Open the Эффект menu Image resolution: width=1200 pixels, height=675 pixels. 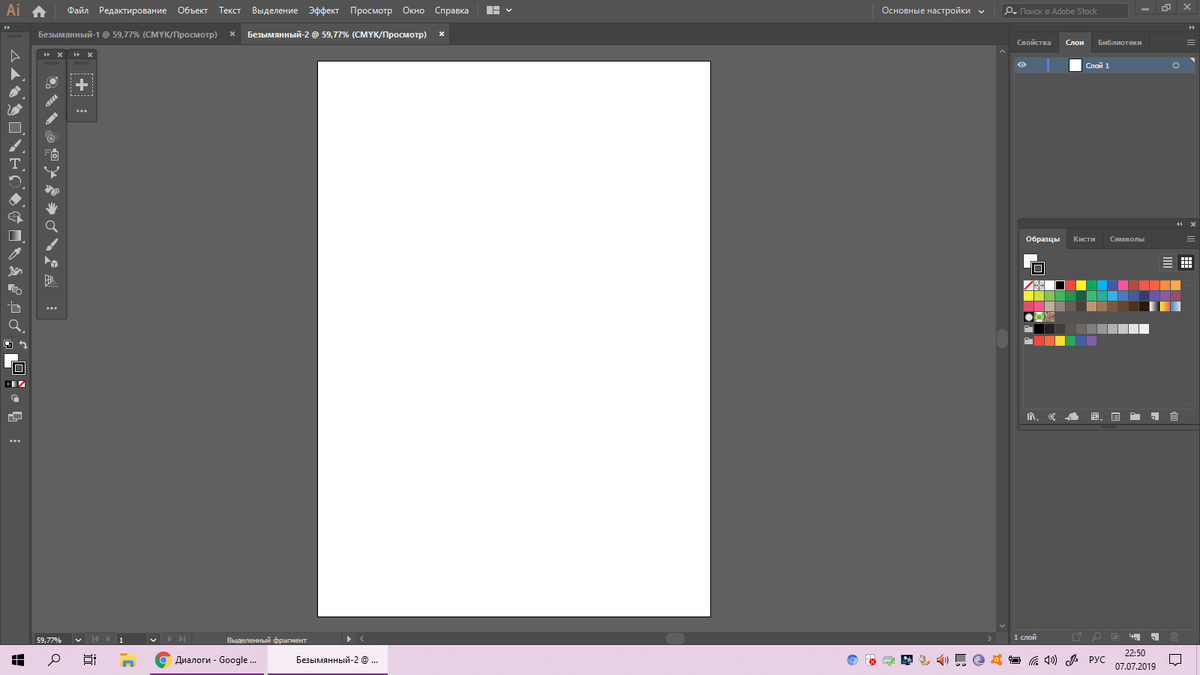[x=324, y=10]
